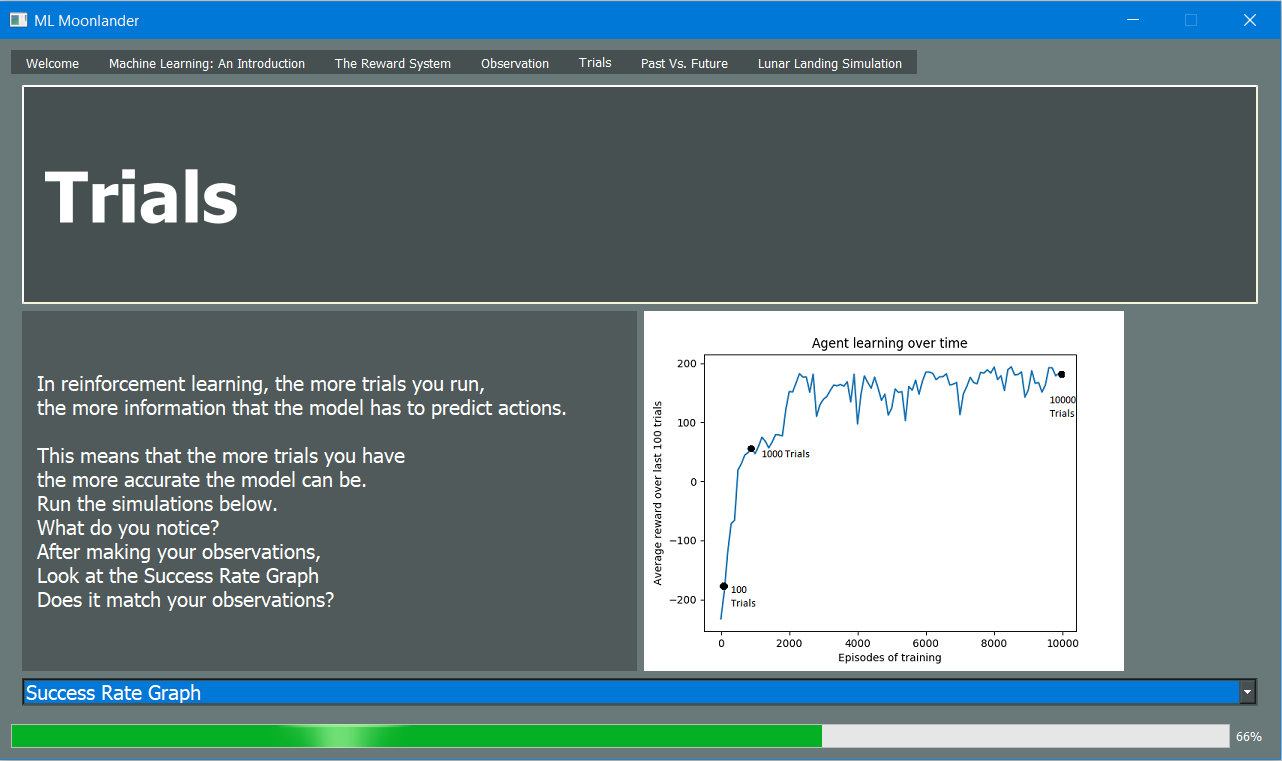Viewport: 1282px width, 761px height.
Task: Click 'Look at the Success Rate Graph' text
Action: pos(178,576)
